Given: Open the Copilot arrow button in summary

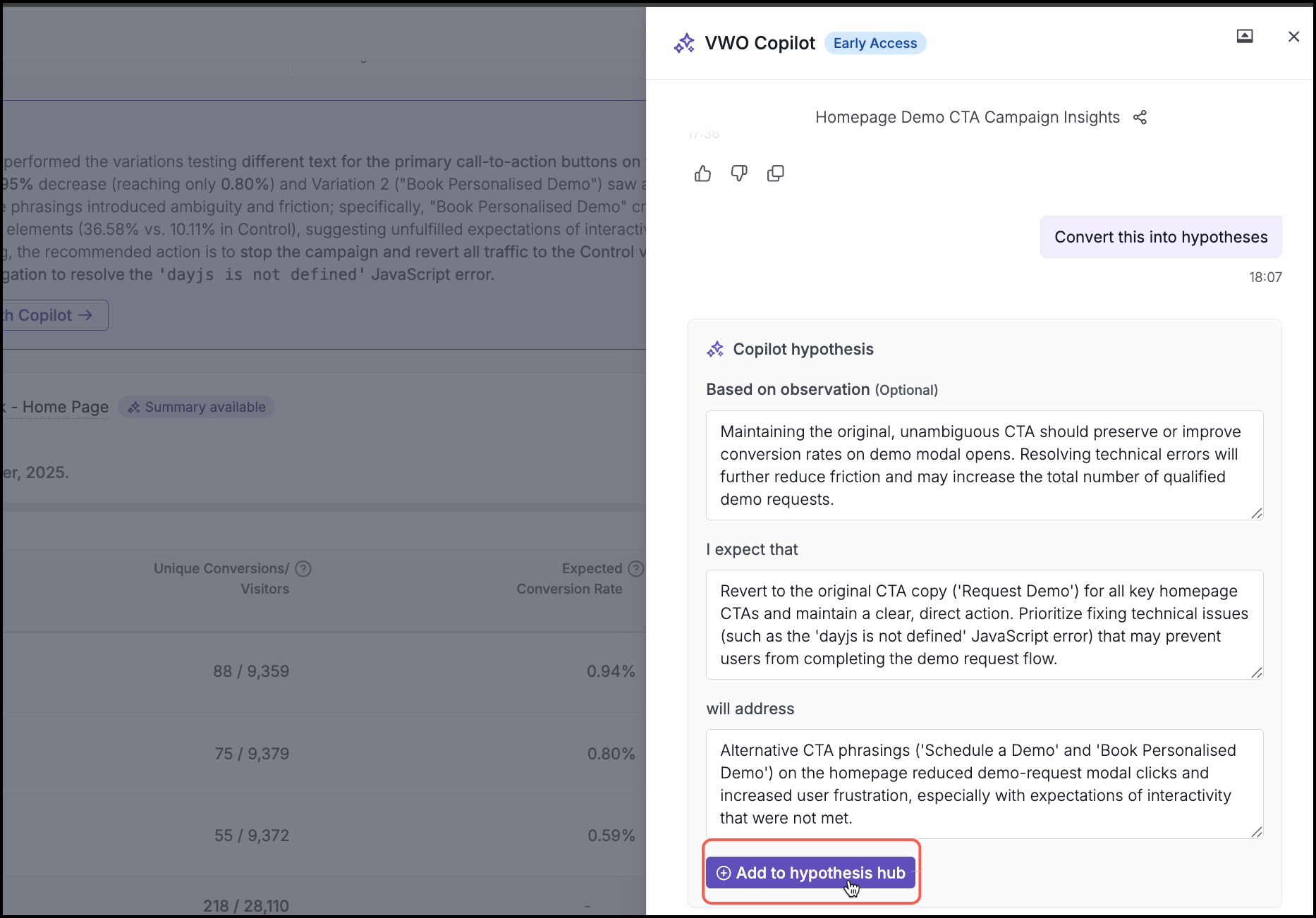Looking at the screenshot, I should click(x=55, y=315).
